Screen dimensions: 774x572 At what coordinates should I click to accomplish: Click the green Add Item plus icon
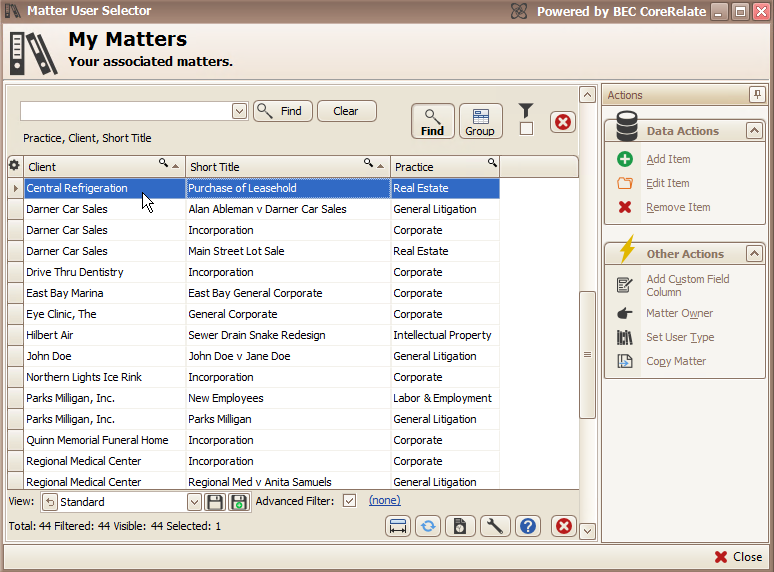coord(625,159)
